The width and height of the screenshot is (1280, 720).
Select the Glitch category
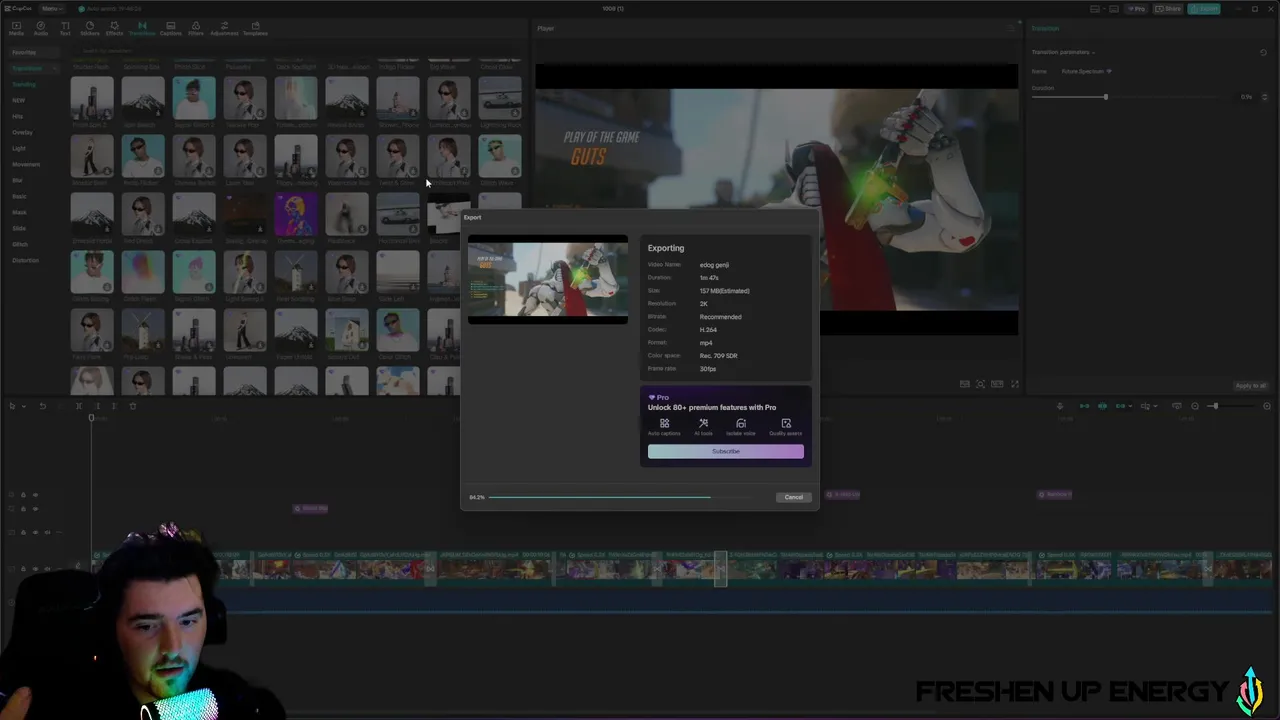[x=20, y=244]
